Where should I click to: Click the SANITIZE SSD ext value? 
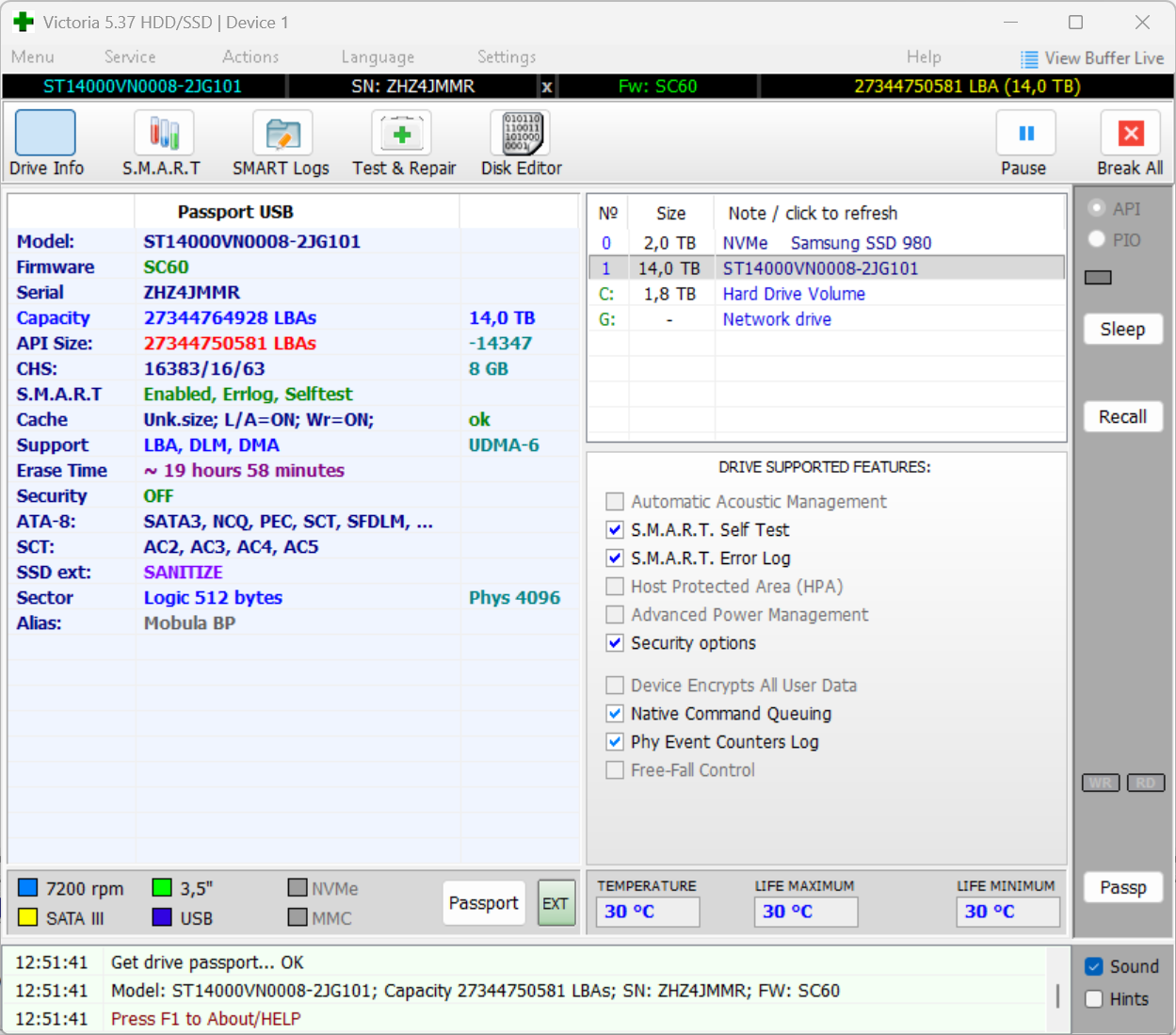pyautogui.click(x=183, y=572)
